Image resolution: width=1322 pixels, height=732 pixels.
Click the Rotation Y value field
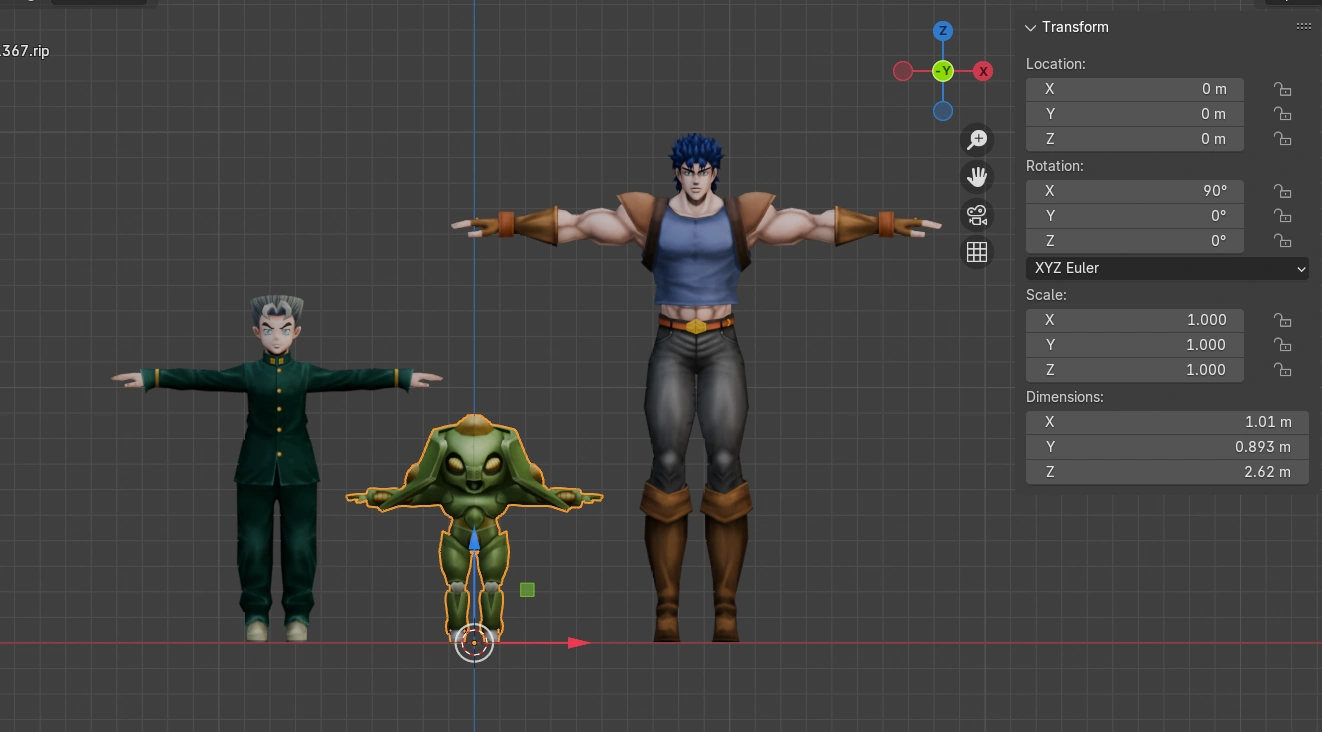click(x=1135, y=216)
